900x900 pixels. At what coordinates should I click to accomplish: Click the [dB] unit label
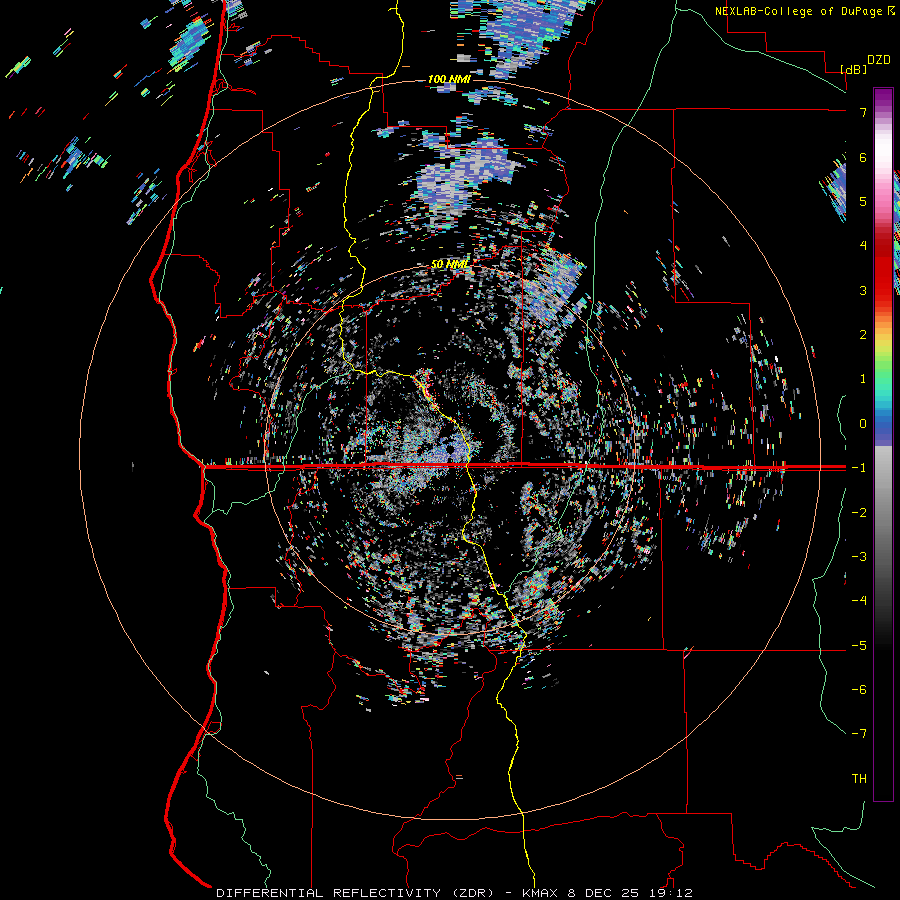click(854, 69)
